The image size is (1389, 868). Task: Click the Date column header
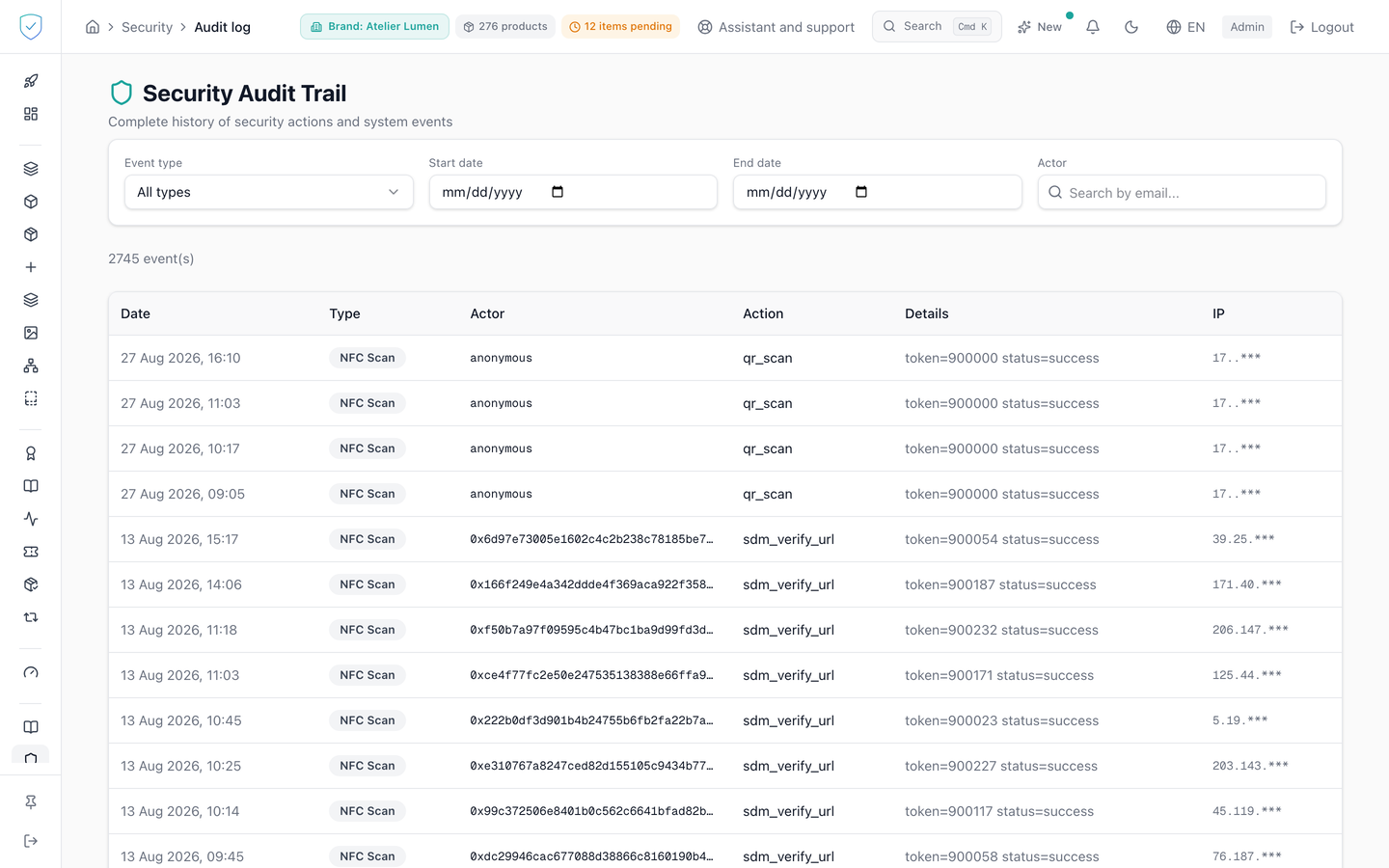coord(136,313)
